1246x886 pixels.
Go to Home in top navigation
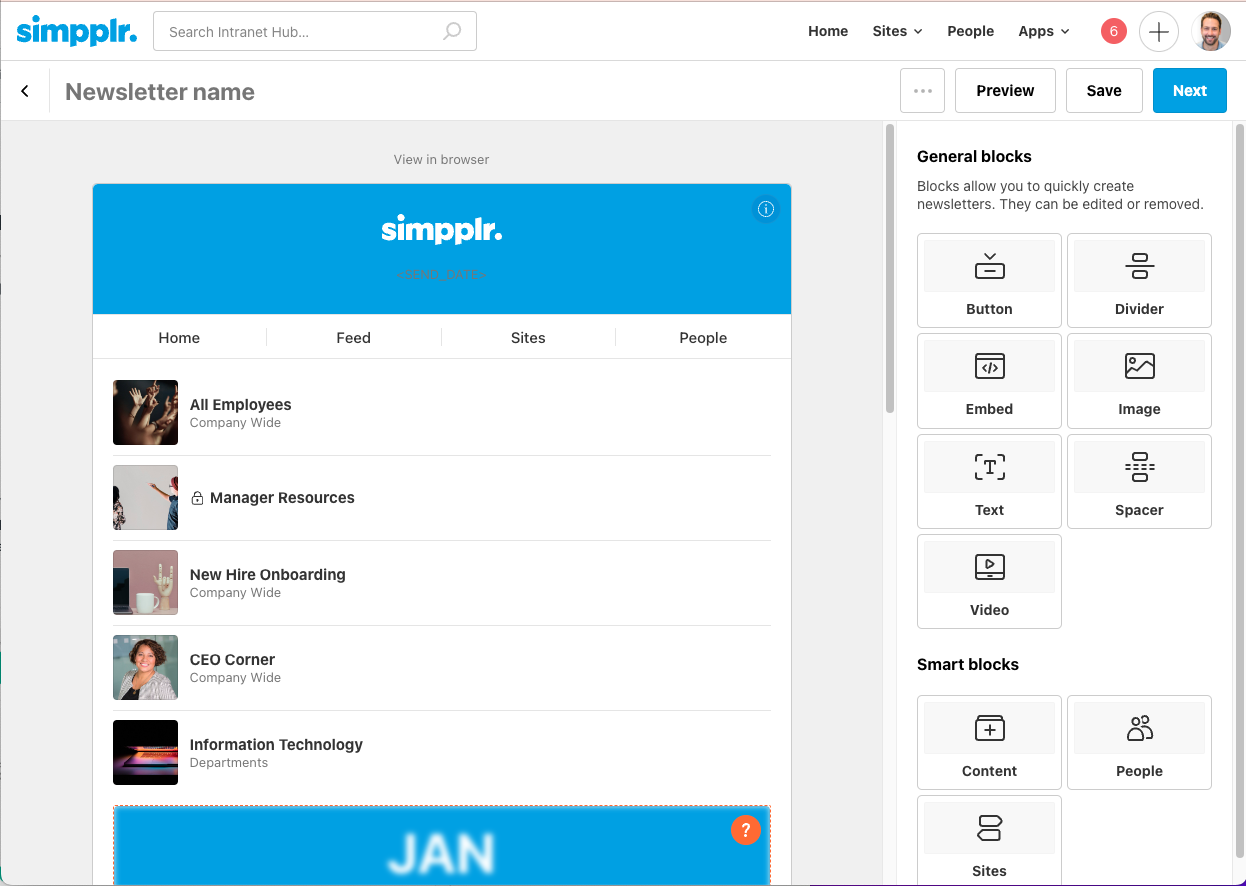pos(828,31)
